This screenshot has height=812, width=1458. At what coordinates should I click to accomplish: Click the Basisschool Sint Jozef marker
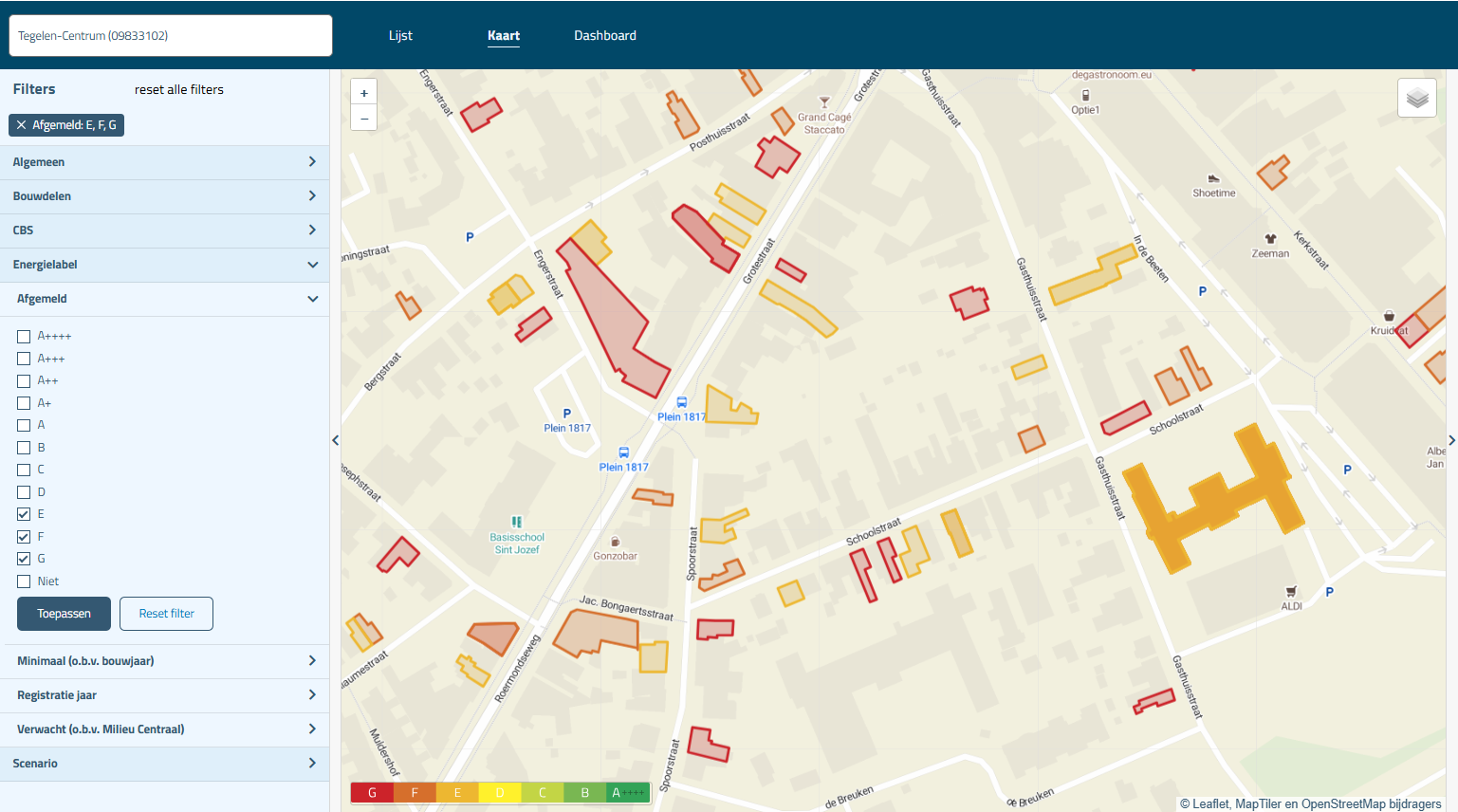[517, 522]
